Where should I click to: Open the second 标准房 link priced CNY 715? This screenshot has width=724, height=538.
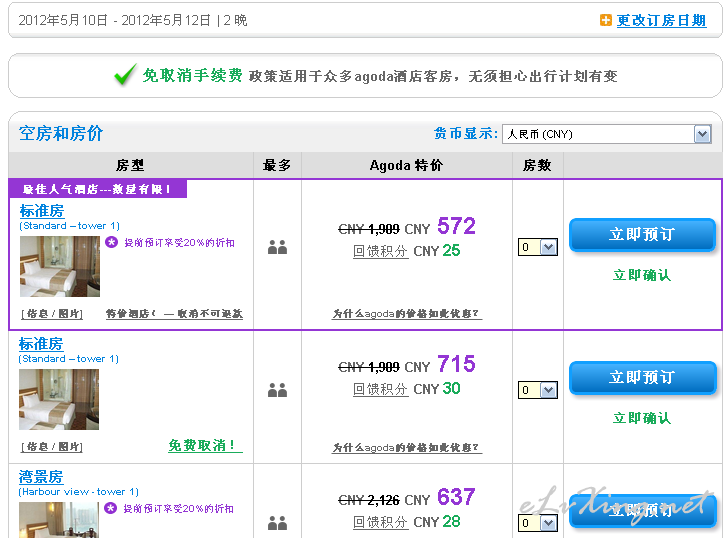click(x=41, y=344)
